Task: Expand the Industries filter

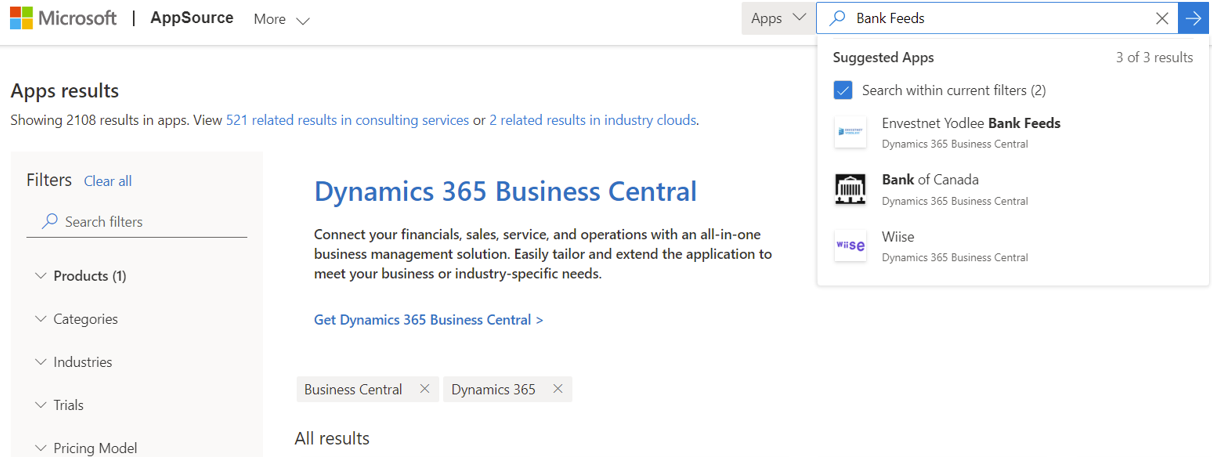Action: tap(73, 362)
